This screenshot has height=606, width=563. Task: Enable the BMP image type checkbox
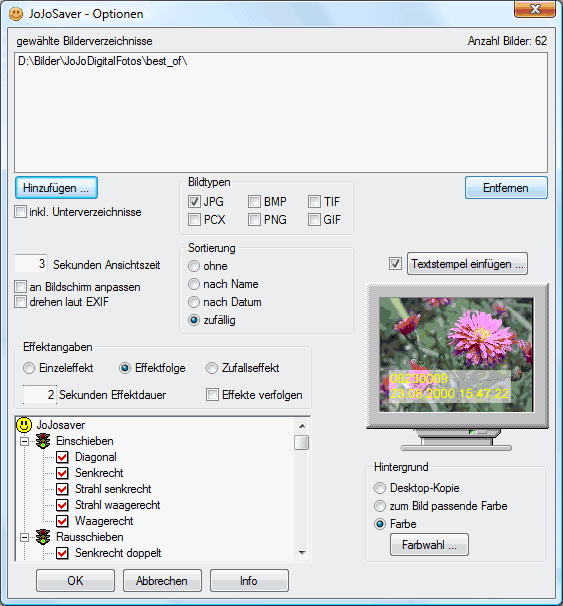click(x=254, y=201)
